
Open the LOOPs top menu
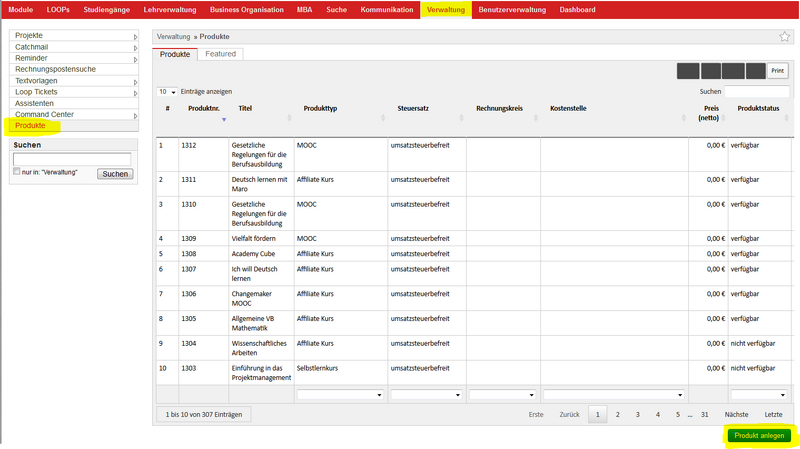[x=58, y=10]
